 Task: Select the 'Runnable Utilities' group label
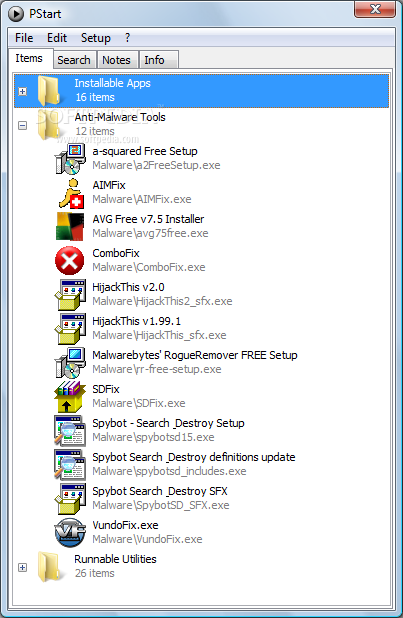(115, 559)
